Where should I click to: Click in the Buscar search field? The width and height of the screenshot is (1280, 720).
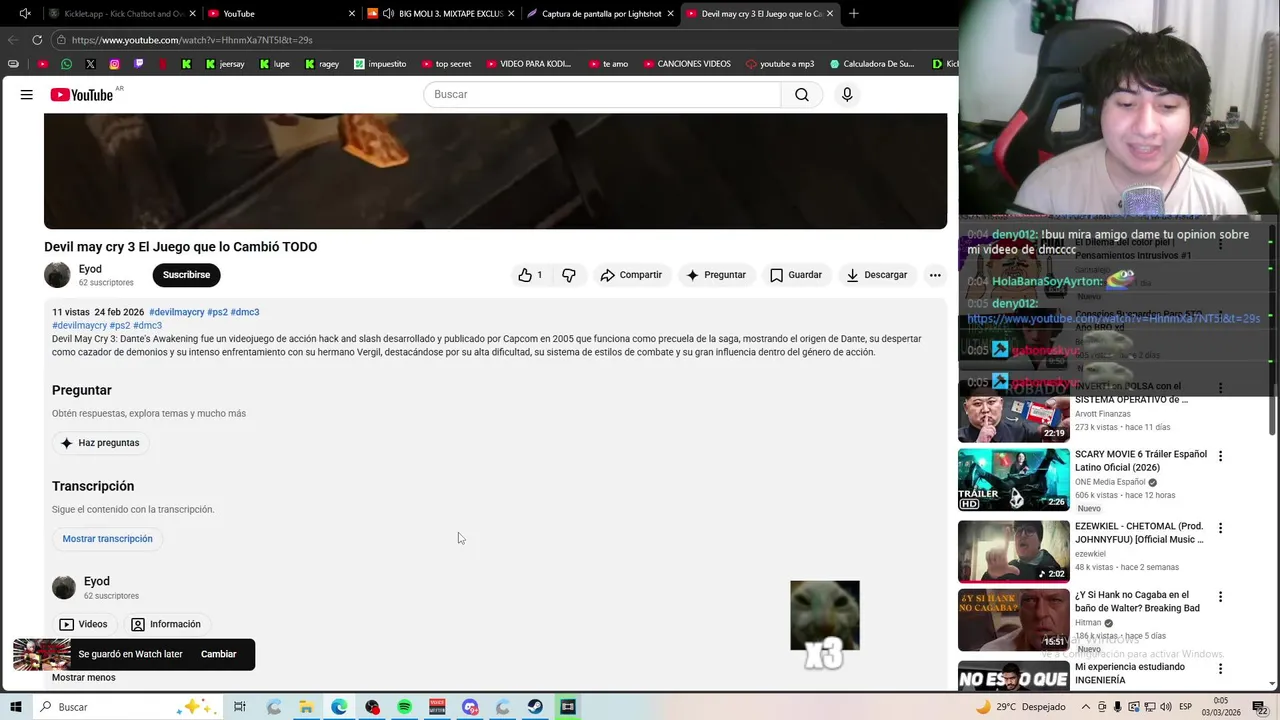point(602,94)
